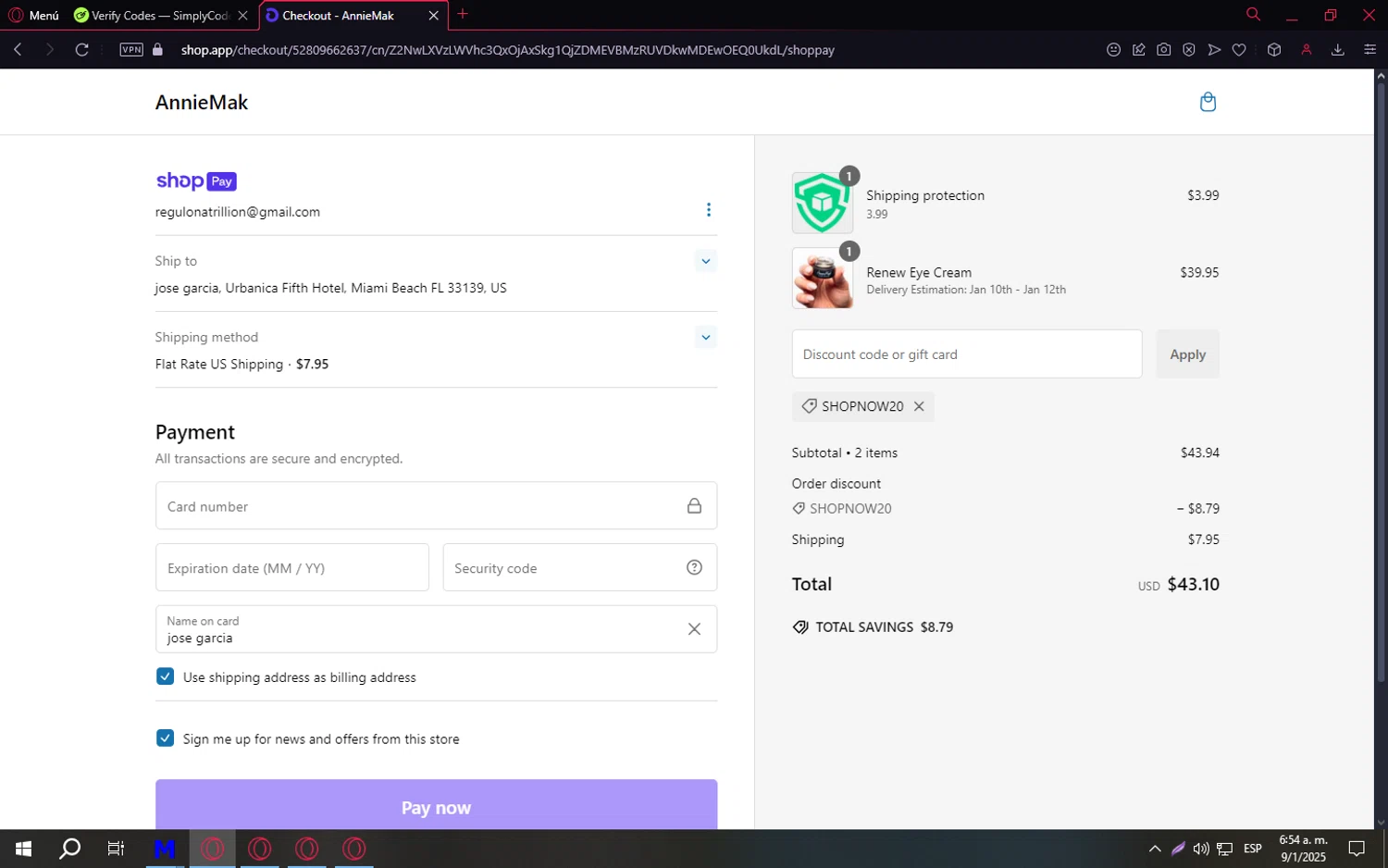The width and height of the screenshot is (1388, 868).
Task: Take a snapshot with the camera icon
Action: coord(1164,50)
